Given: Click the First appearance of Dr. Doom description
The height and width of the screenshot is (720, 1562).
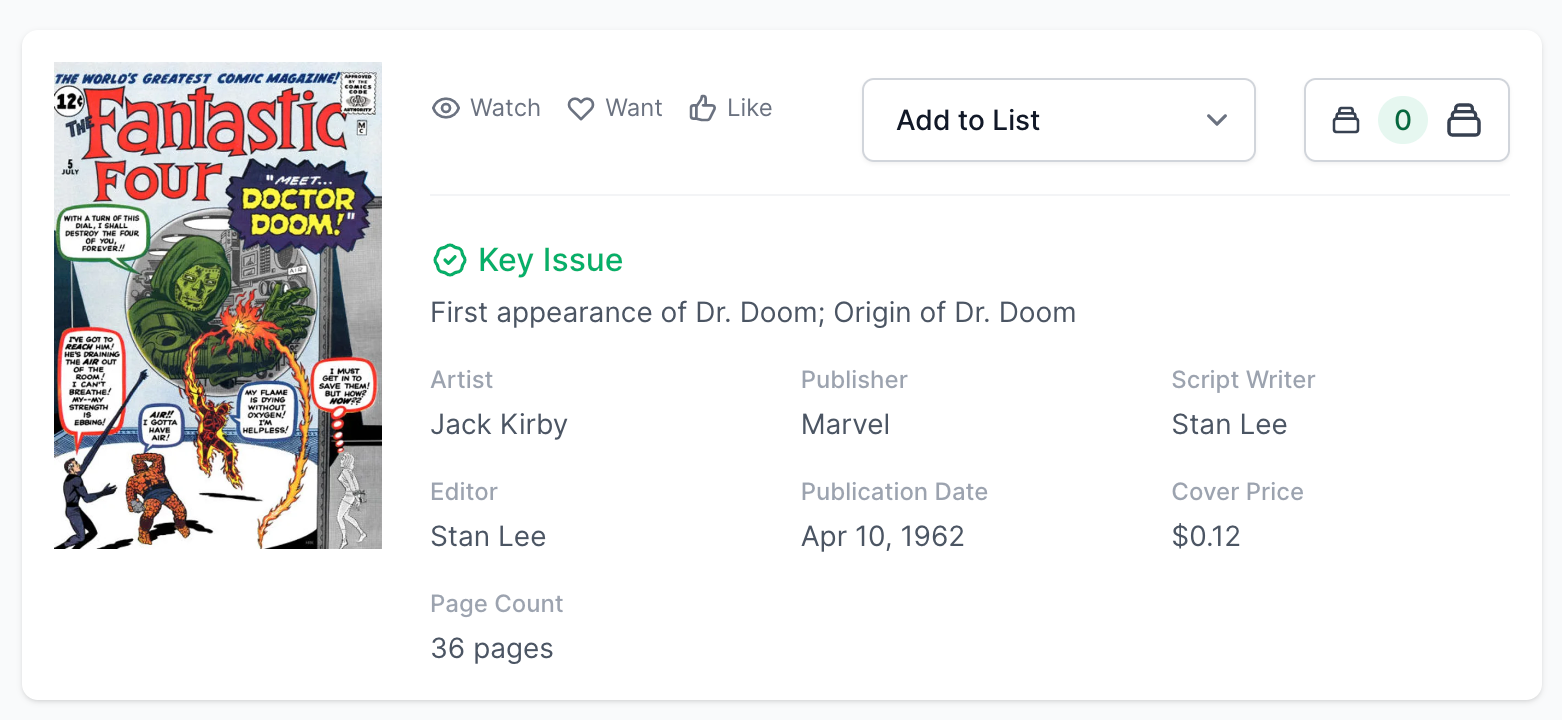Looking at the screenshot, I should click(x=753, y=312).
